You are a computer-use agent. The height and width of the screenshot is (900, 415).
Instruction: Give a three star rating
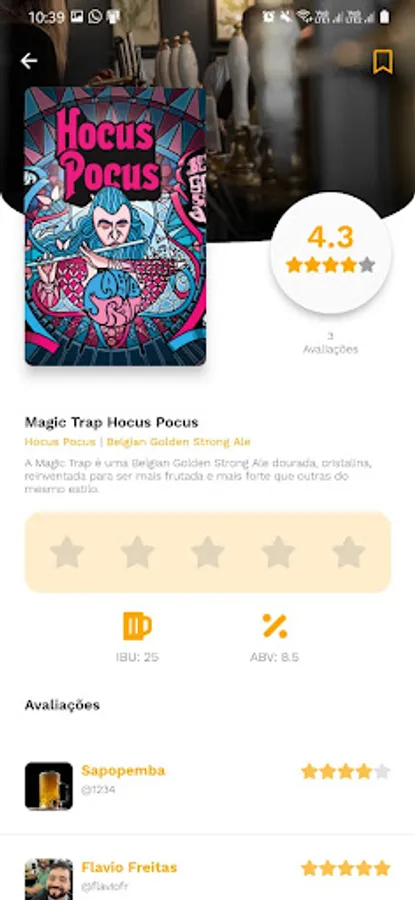[x=207, y=552]
